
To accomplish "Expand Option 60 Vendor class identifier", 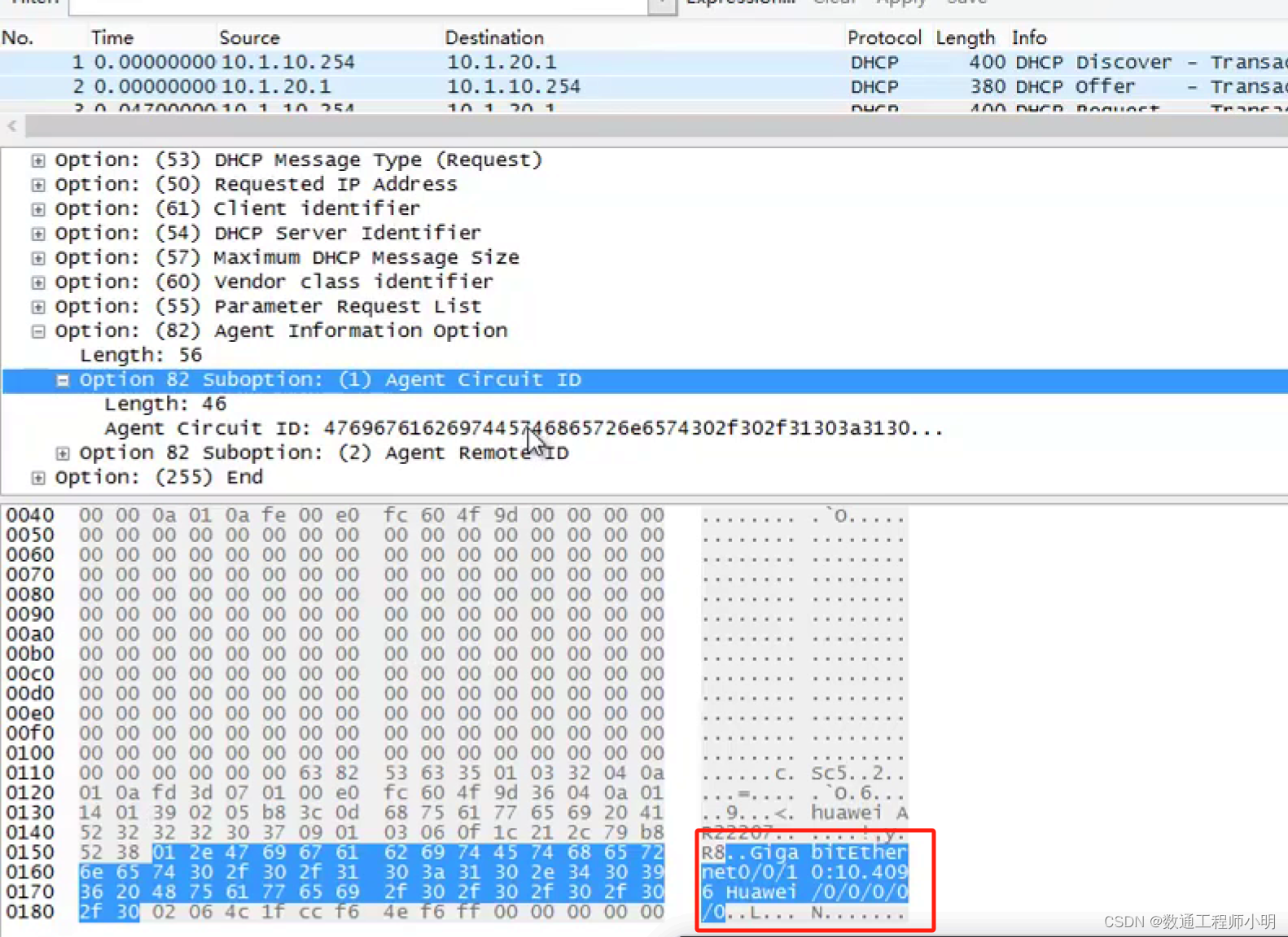I will tap(38, 282).
